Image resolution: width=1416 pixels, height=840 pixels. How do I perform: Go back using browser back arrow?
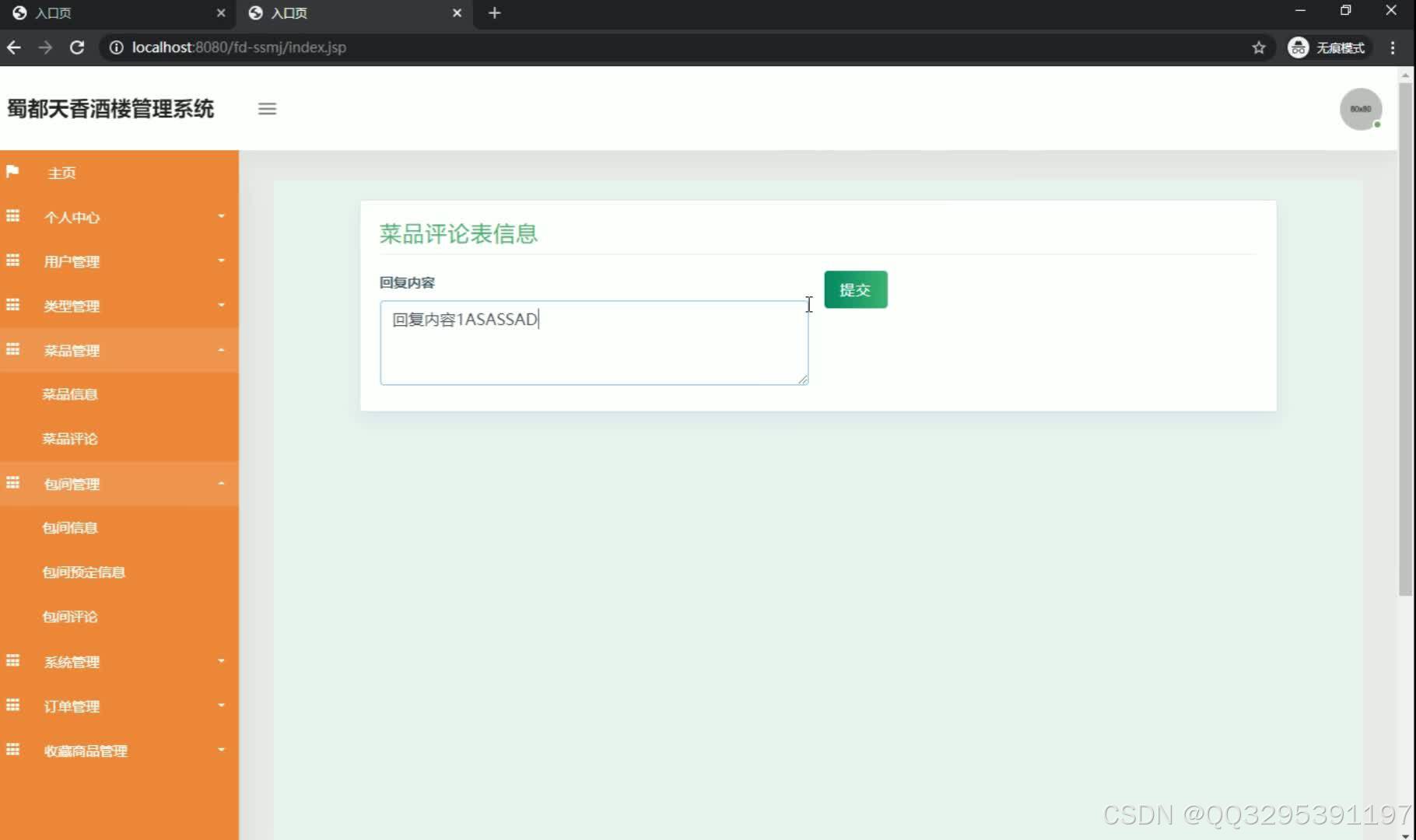click(x=14, y=47)
